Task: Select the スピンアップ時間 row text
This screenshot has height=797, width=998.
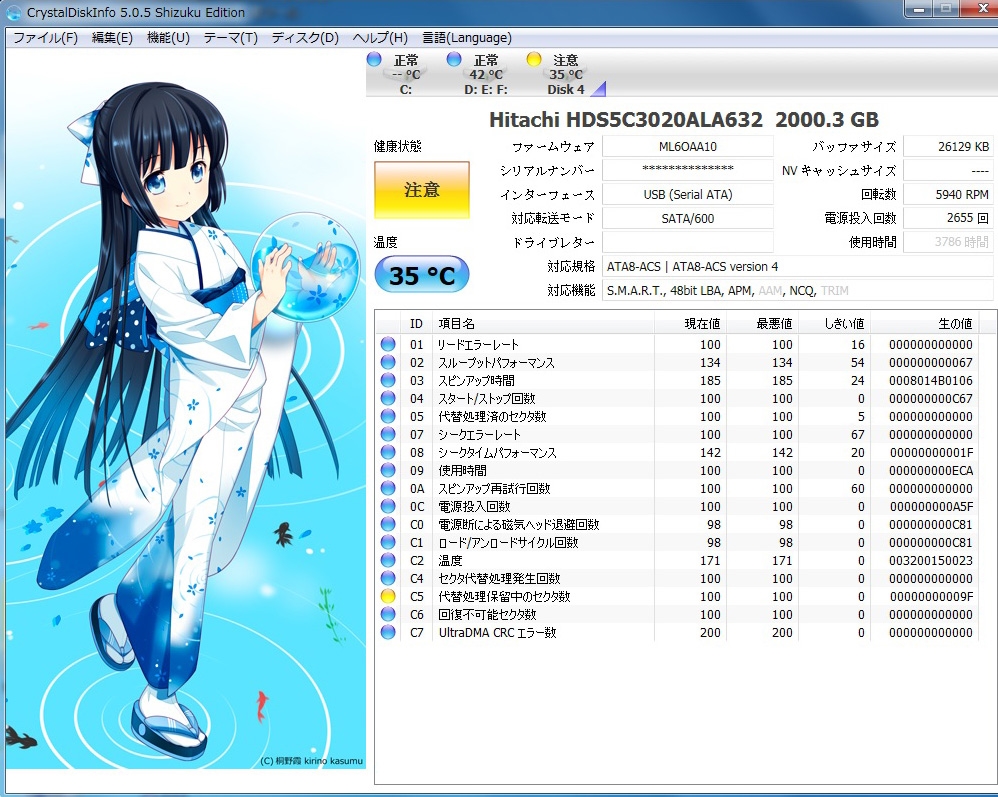Action: tap(476, 380)
